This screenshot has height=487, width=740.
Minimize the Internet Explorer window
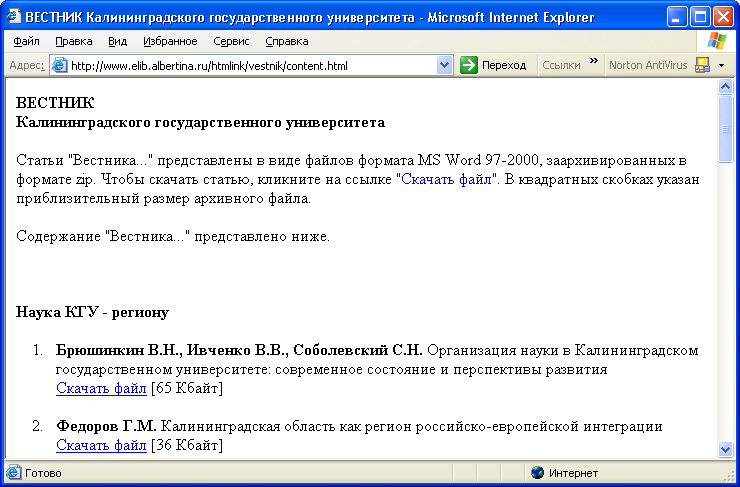pos(677,17)
